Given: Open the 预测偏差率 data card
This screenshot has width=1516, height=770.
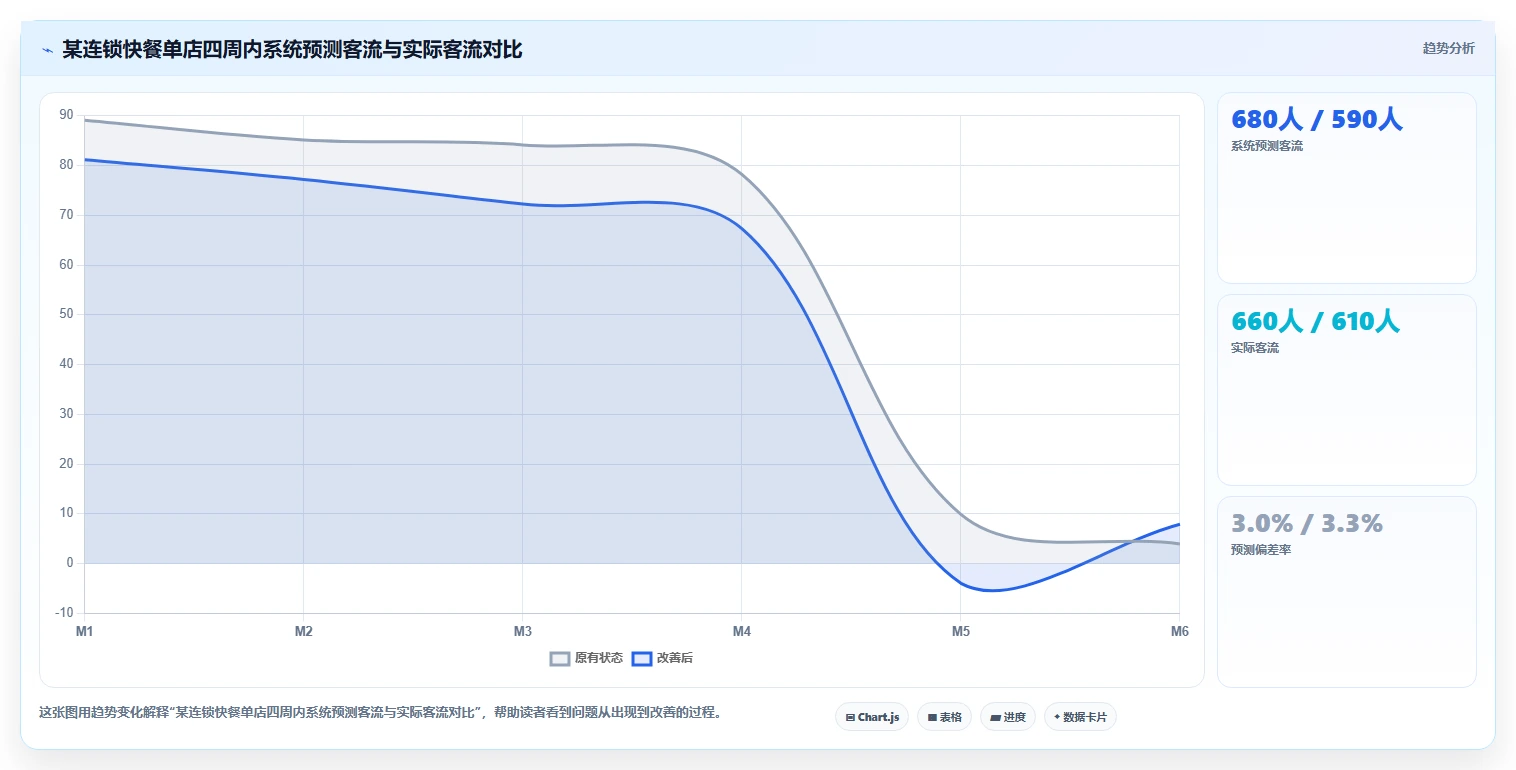Looking at the screenshot, I should (x=1346, y=592).
